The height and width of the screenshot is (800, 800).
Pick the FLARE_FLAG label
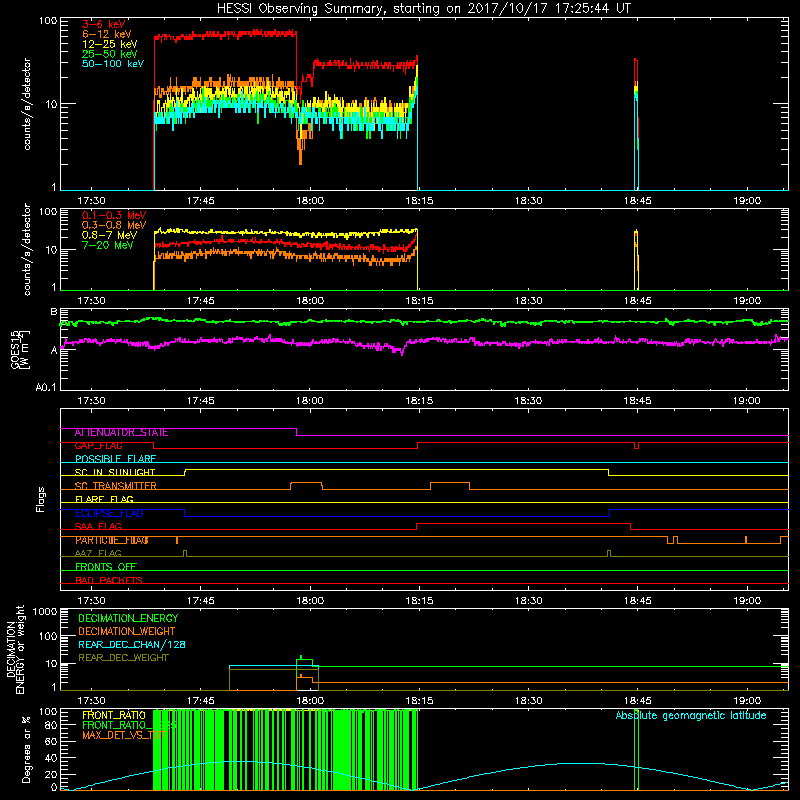(x=104, y=499)
